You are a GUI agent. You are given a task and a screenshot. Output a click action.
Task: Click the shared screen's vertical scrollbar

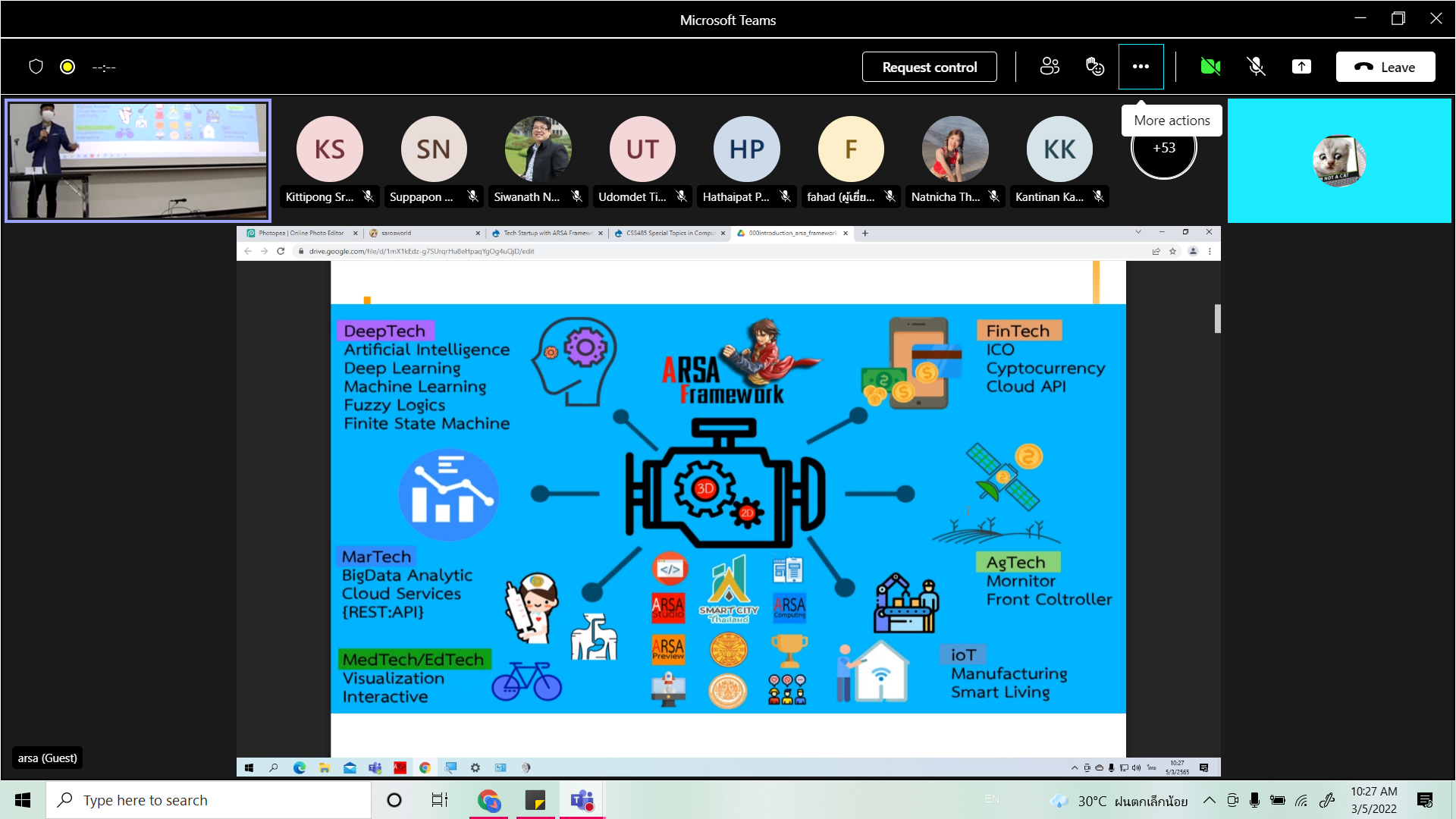tap(1217, 318)
